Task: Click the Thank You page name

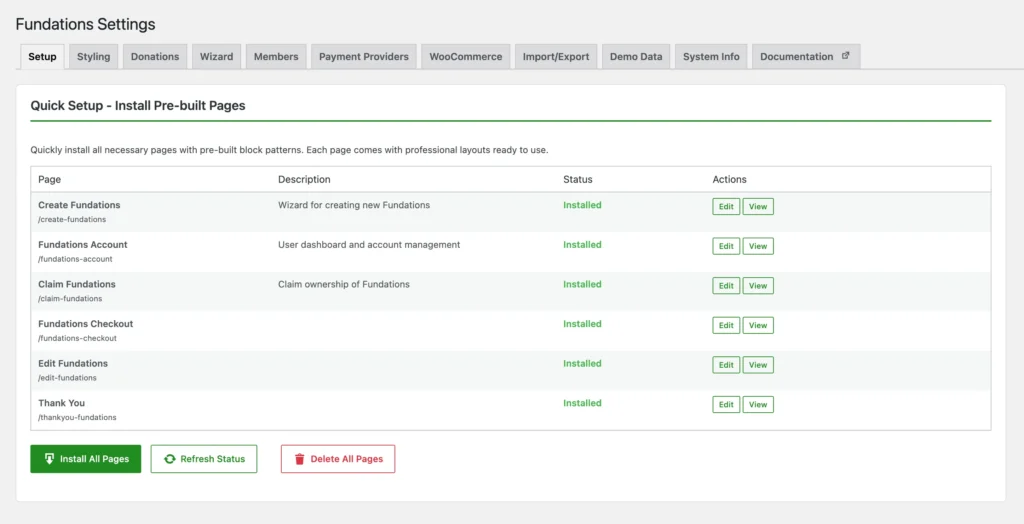Action: pyautogui.click(x=61, y=403)
